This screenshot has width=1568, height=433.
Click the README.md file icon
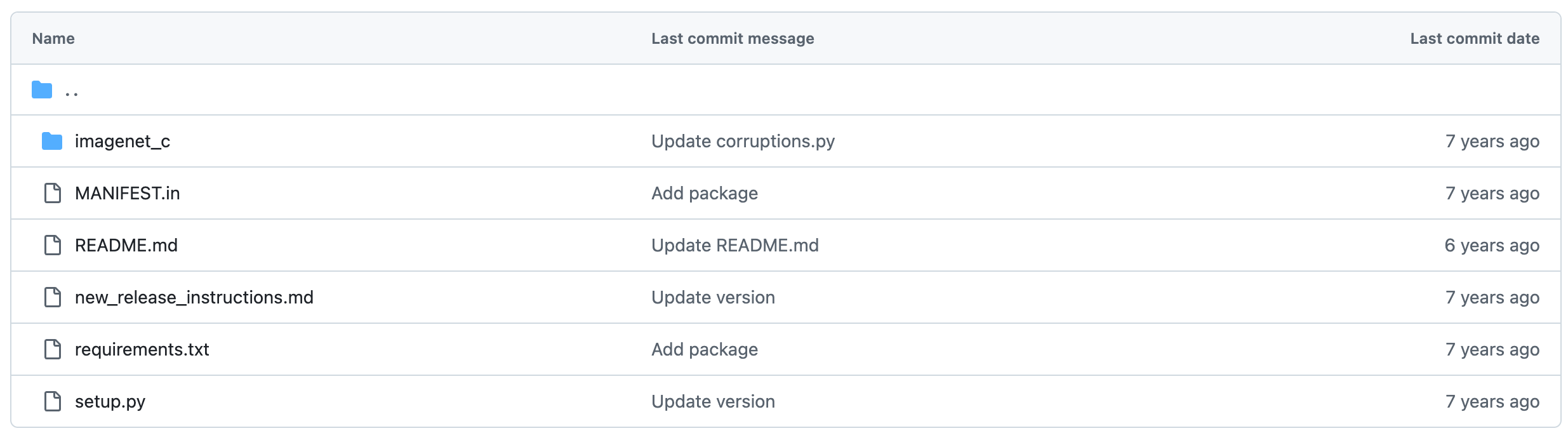click(x=53, y=245)
